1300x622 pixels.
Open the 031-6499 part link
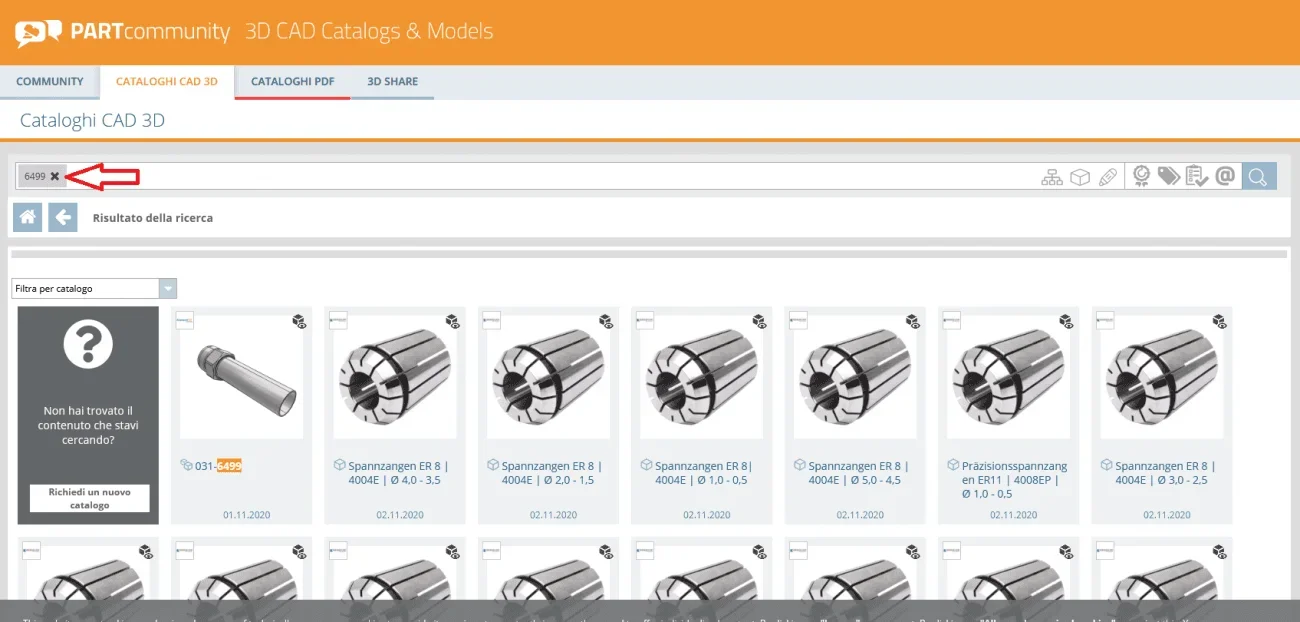(219, 466)
